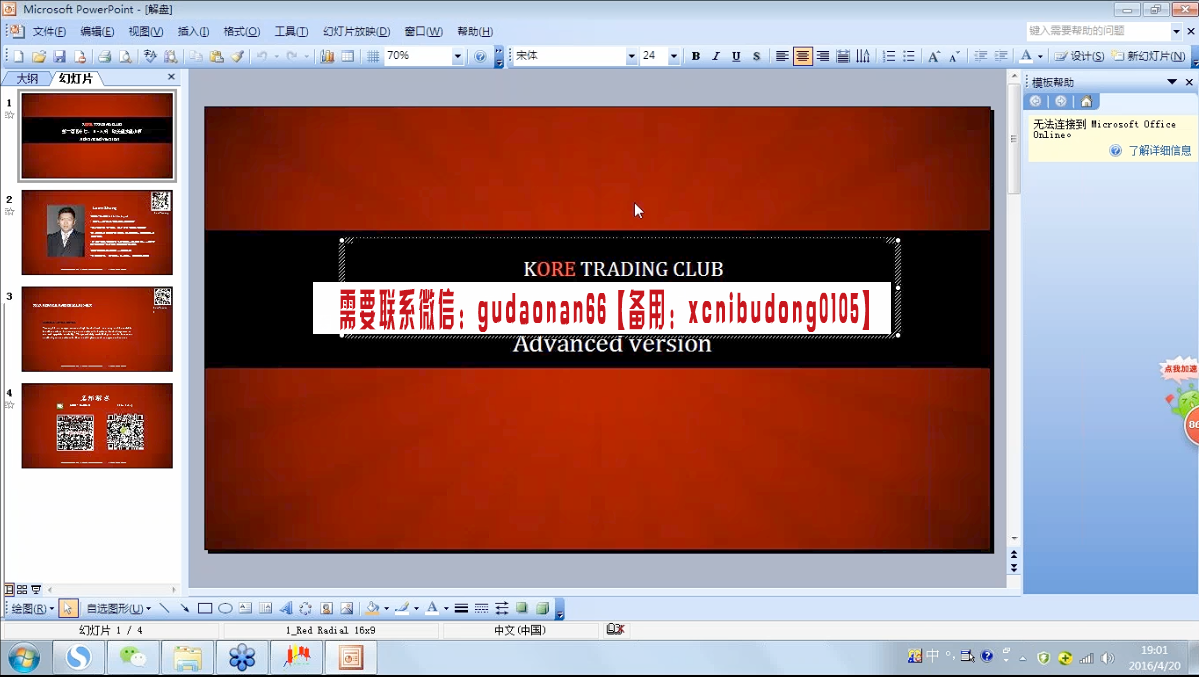
Task: Insert a chart from the toolbar
Action: pos(327,56)
